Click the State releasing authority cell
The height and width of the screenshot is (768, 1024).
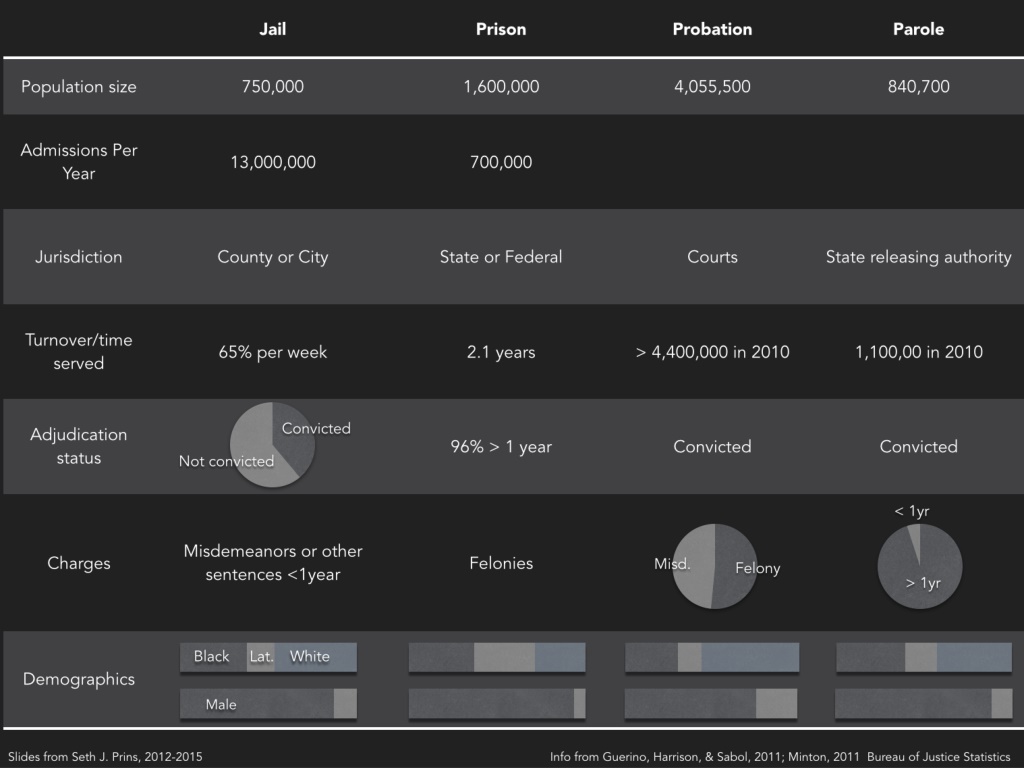pos(918,257)
